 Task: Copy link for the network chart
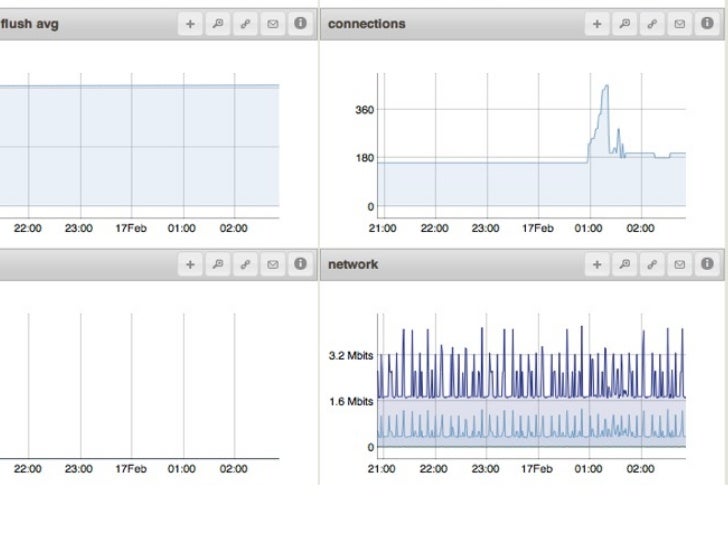tap(652, 264)
